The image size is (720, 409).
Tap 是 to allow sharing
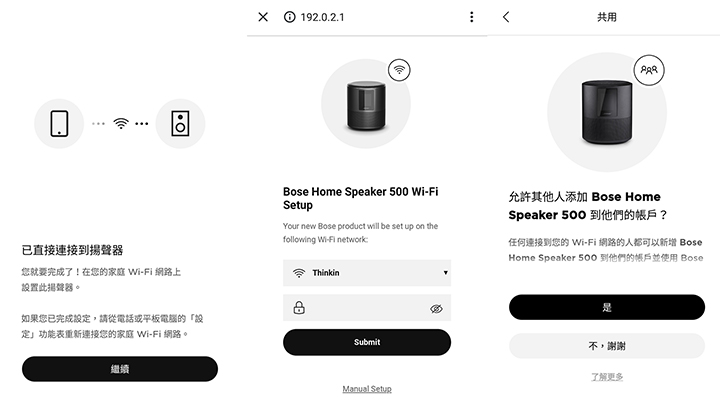pos(607,308)
